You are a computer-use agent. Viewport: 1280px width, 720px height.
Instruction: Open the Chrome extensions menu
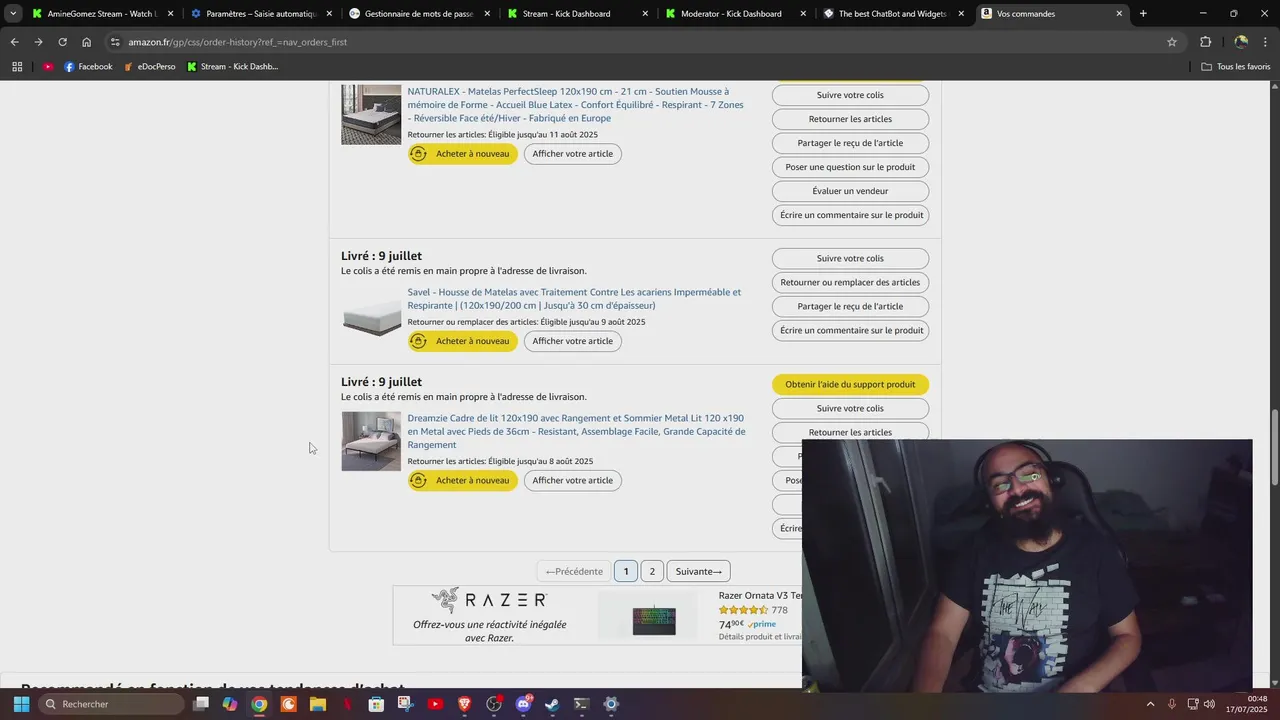(x=1205, y=42)
